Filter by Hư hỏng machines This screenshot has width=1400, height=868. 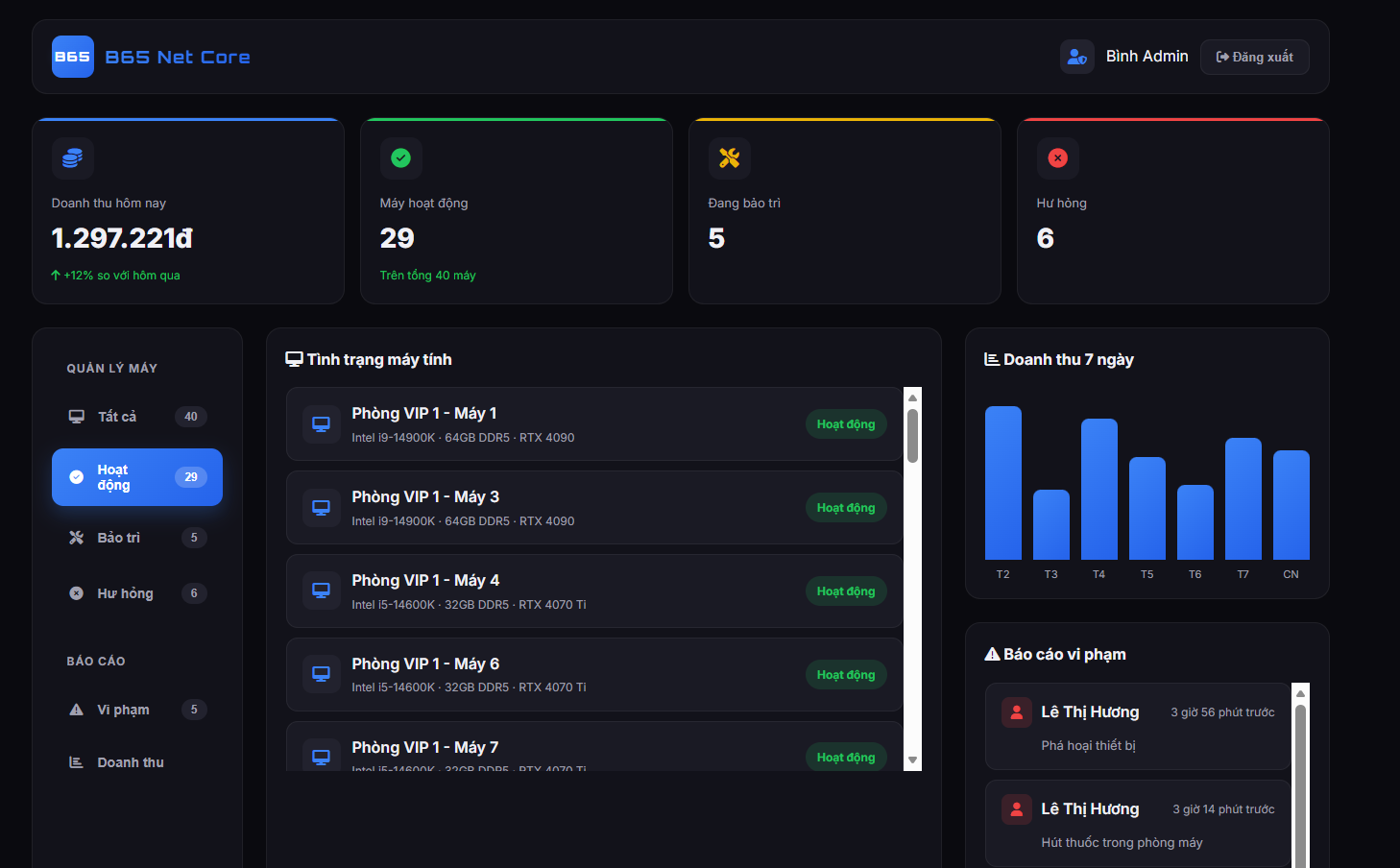point(136,593)
